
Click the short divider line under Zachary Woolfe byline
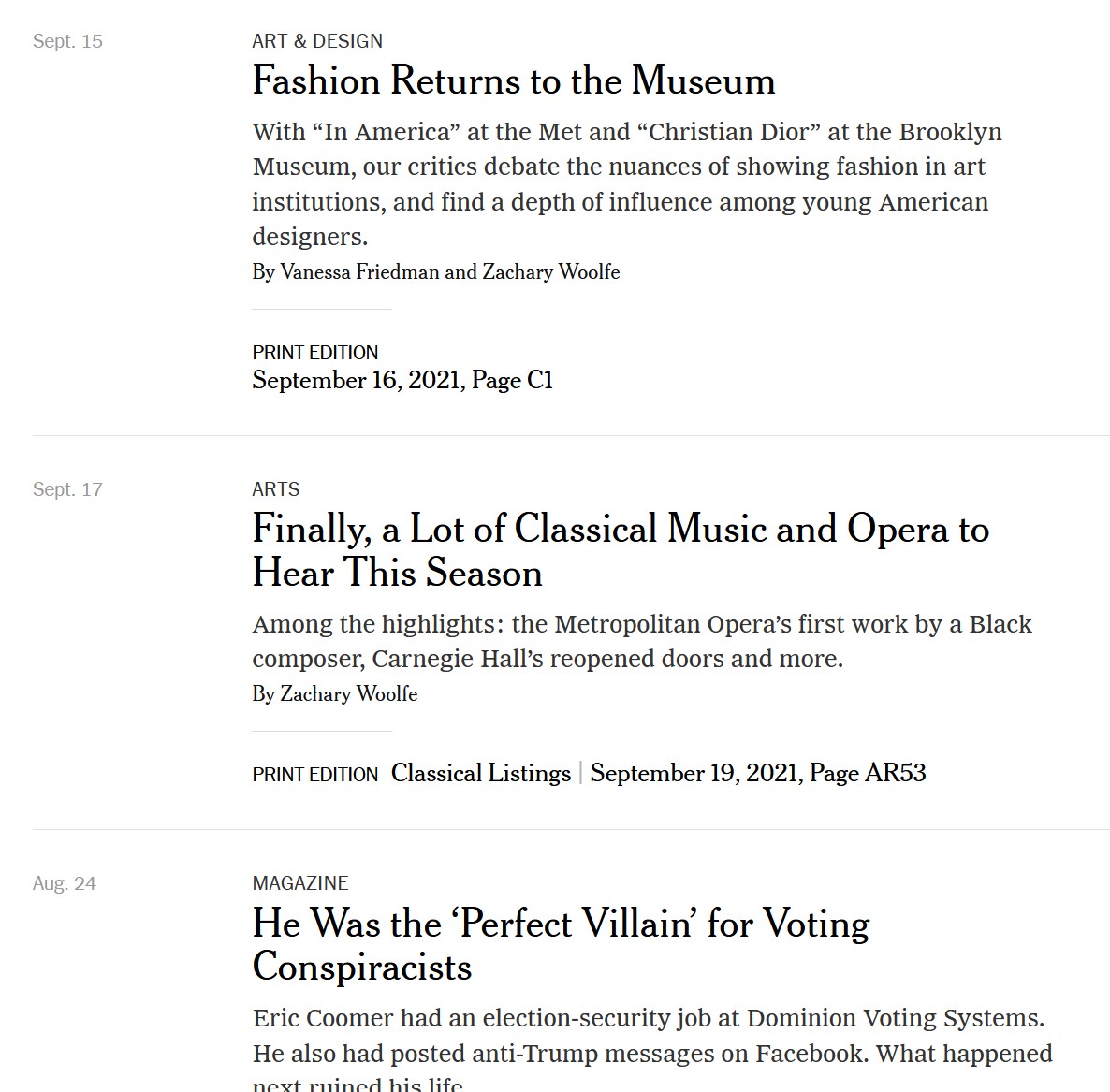[x=322, y=731]
